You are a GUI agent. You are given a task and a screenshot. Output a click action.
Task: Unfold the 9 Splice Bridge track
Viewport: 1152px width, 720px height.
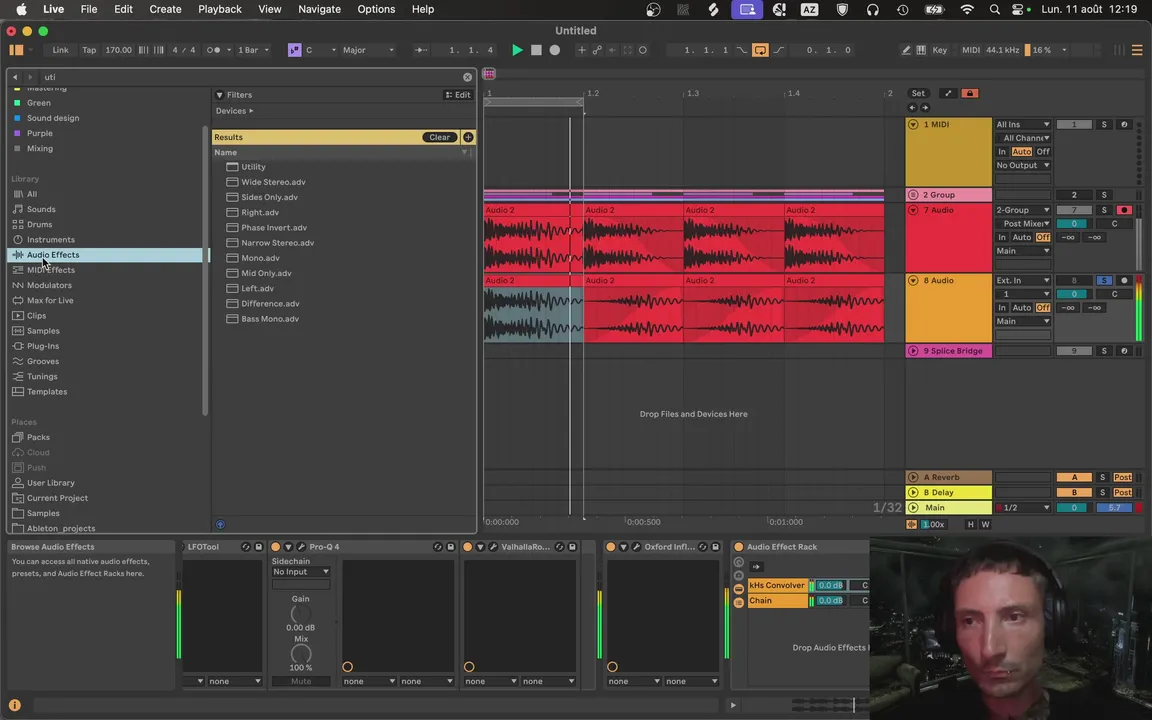[913, 351]
